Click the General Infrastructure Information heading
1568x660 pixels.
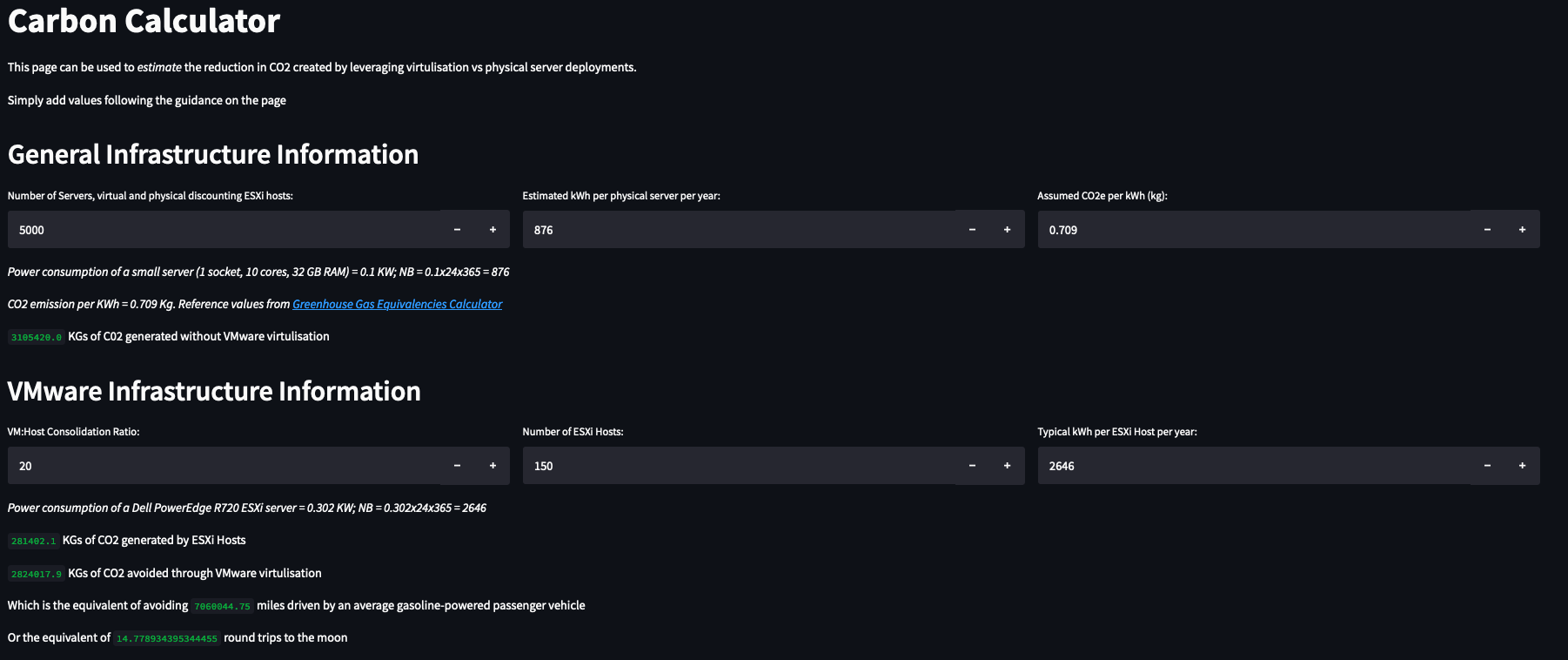coord(213,154)
